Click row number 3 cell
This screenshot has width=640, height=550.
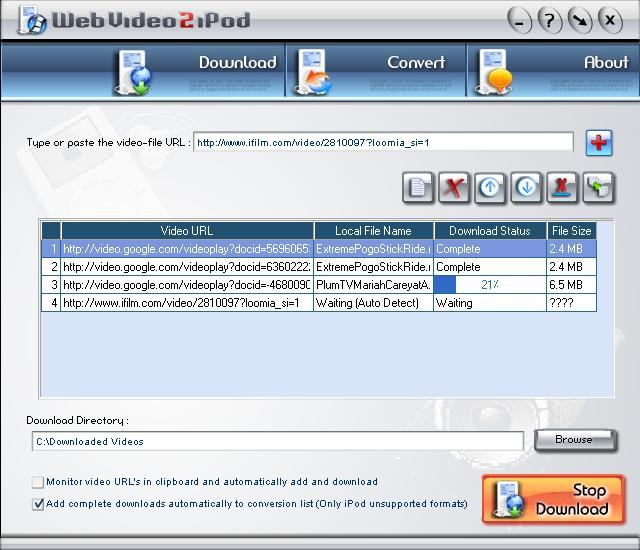(x=51, y=285)
